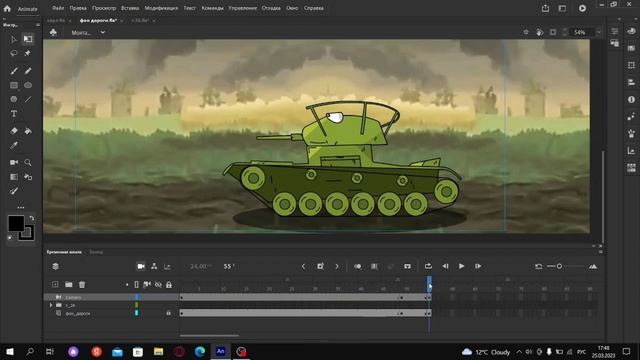Enable onion skin on timeline
Image resolution: width=640 pixels, height=360 pixels.
(358, 266)
